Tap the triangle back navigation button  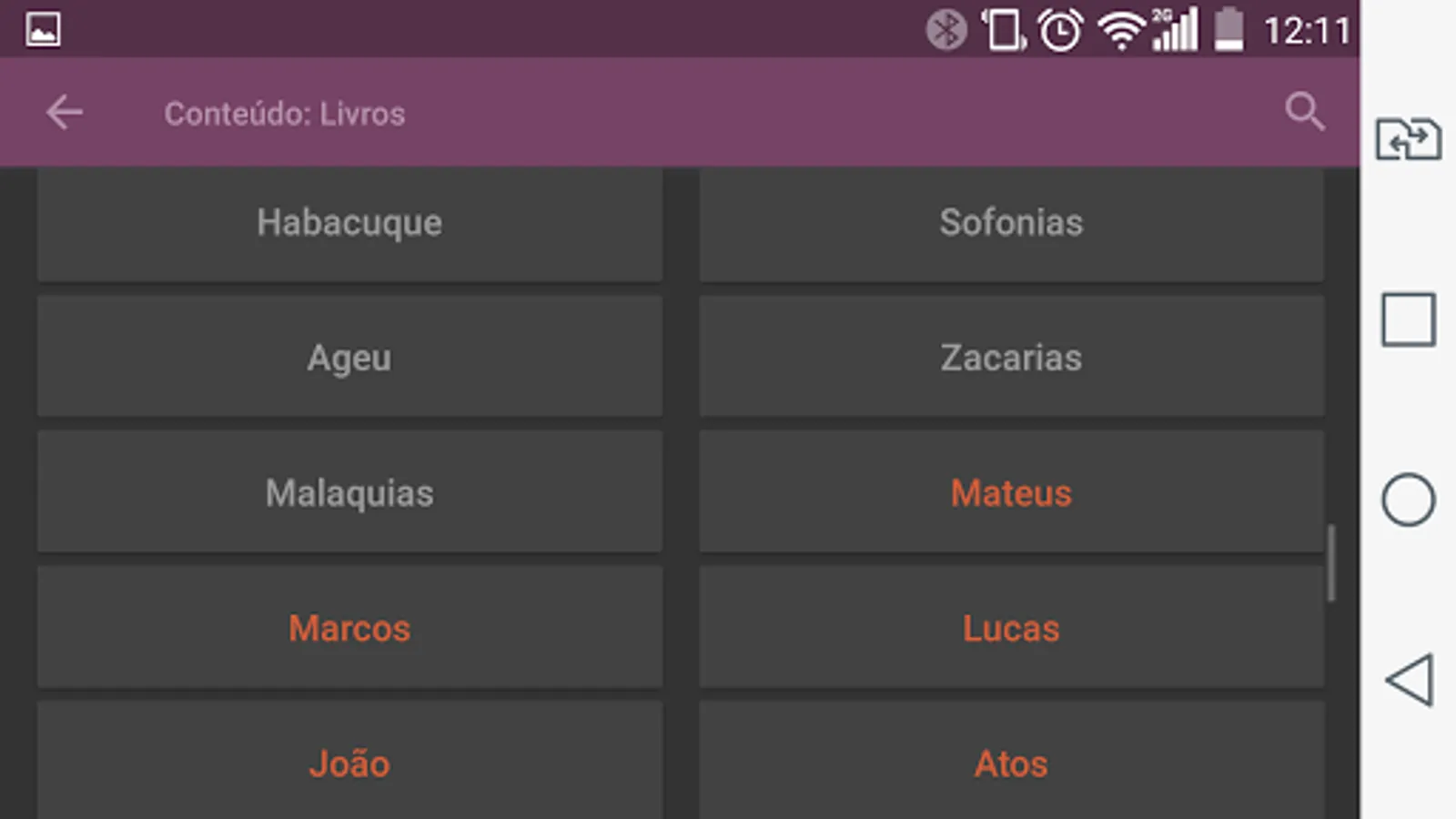pos(1409,680)
